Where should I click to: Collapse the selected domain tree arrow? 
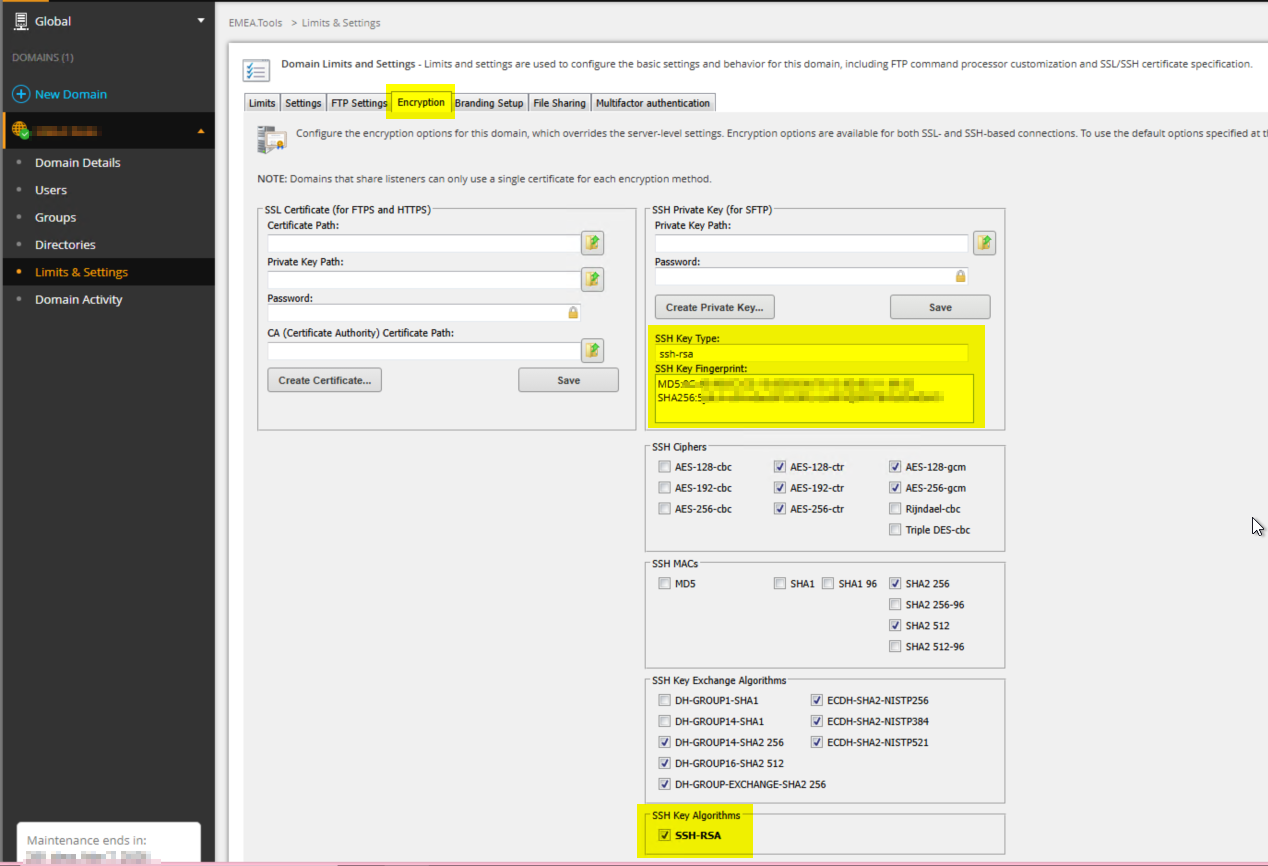pyautogui.click(x=201, y=131)
